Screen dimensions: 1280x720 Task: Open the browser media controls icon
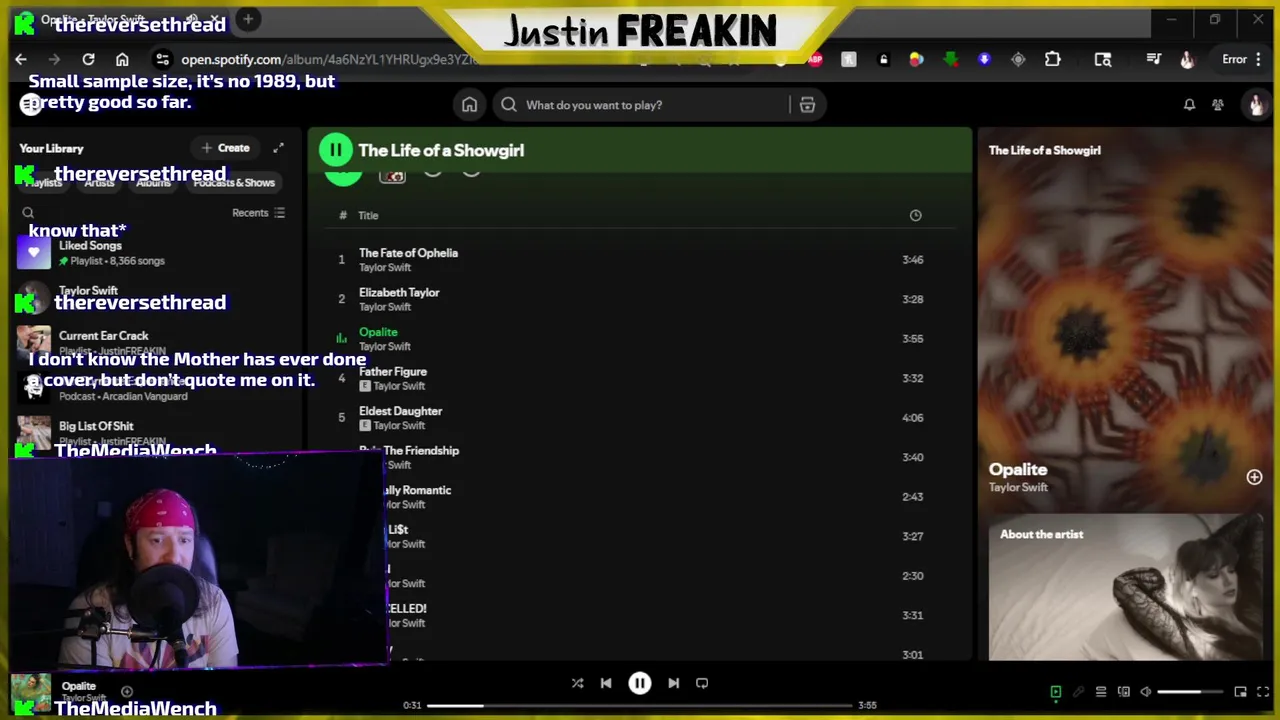tap(1153, 59)
